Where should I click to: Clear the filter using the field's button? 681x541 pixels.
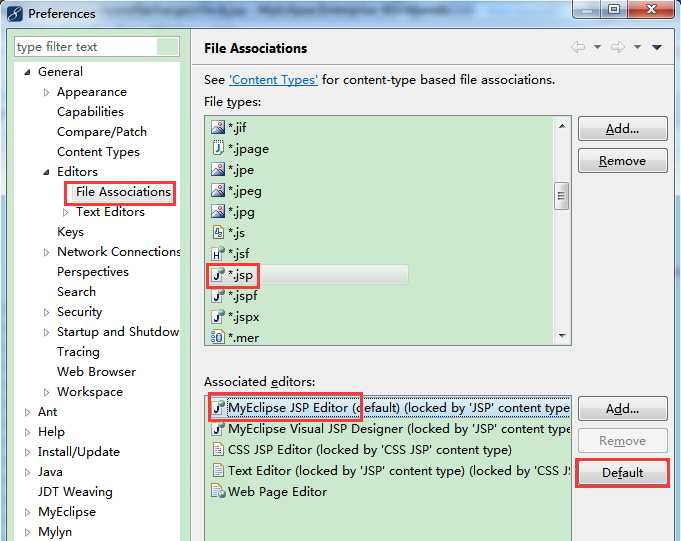click(168, 47)
